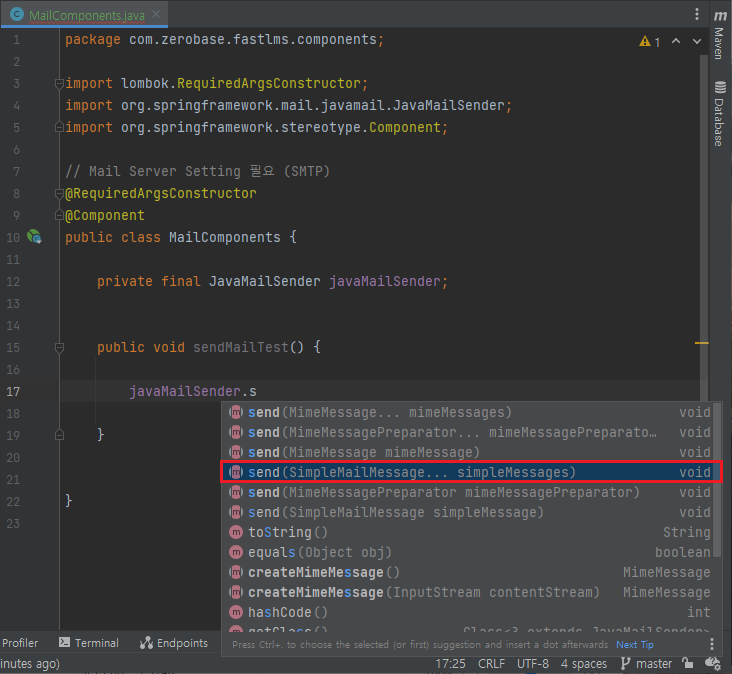The width and height of the screenshot is (732, 674).
Task: Collapse the import block at line 3
Action: [x=59, y=84]
